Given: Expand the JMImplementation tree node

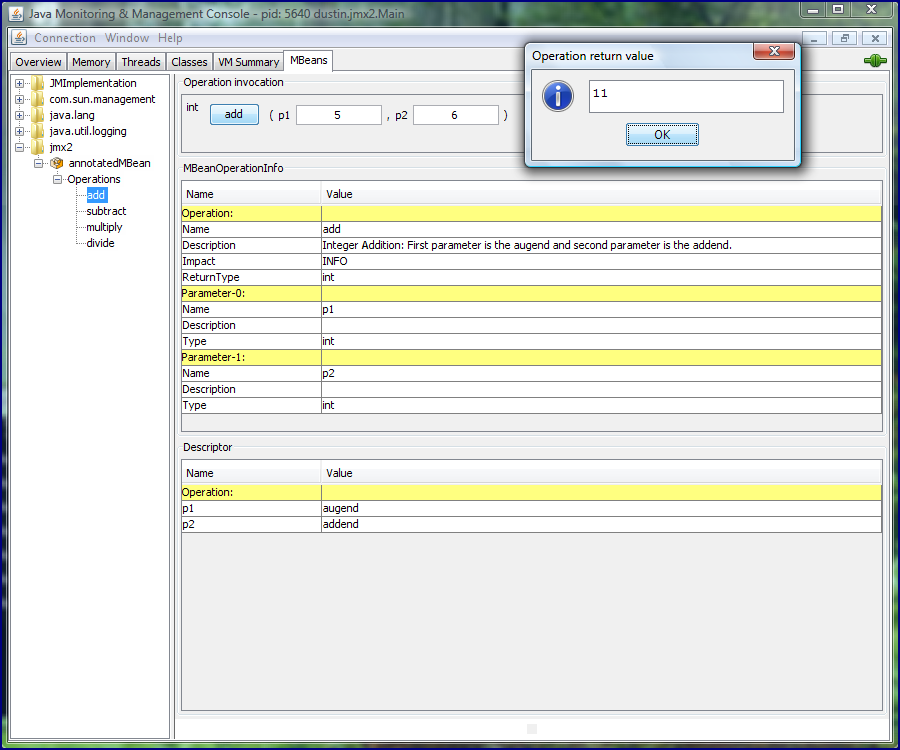Looking at the screenshot, I should pyautogui.click(x=20, y=83).
